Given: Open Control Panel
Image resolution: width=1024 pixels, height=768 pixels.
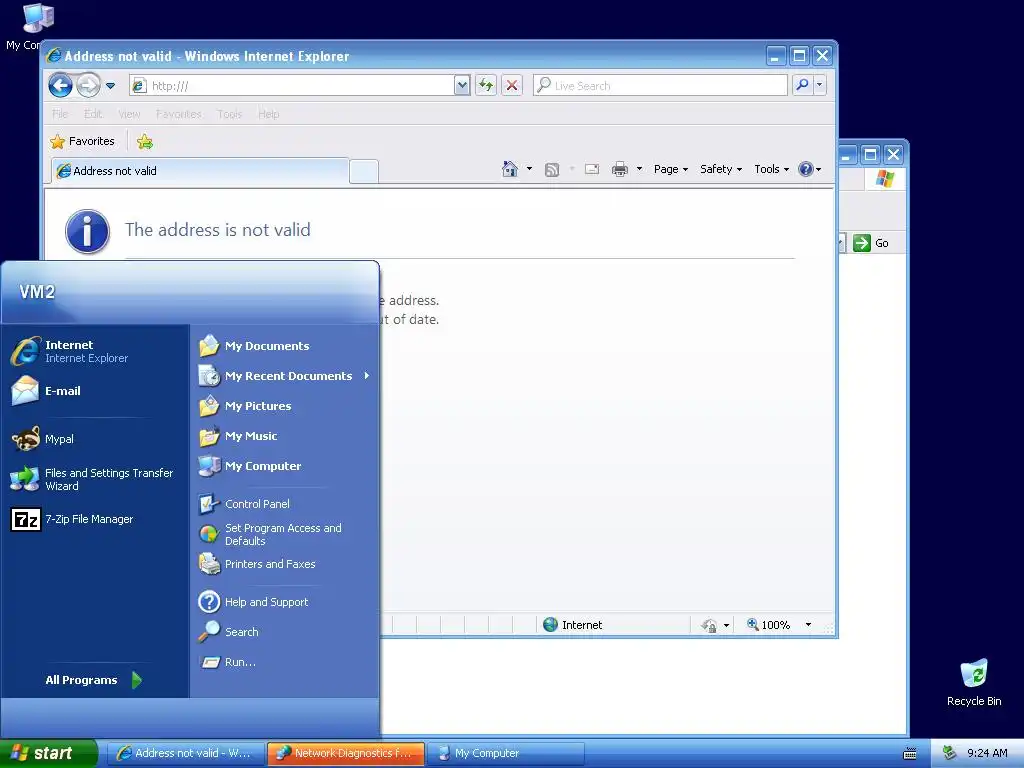Looking at the screenshot, I should 284,504.
